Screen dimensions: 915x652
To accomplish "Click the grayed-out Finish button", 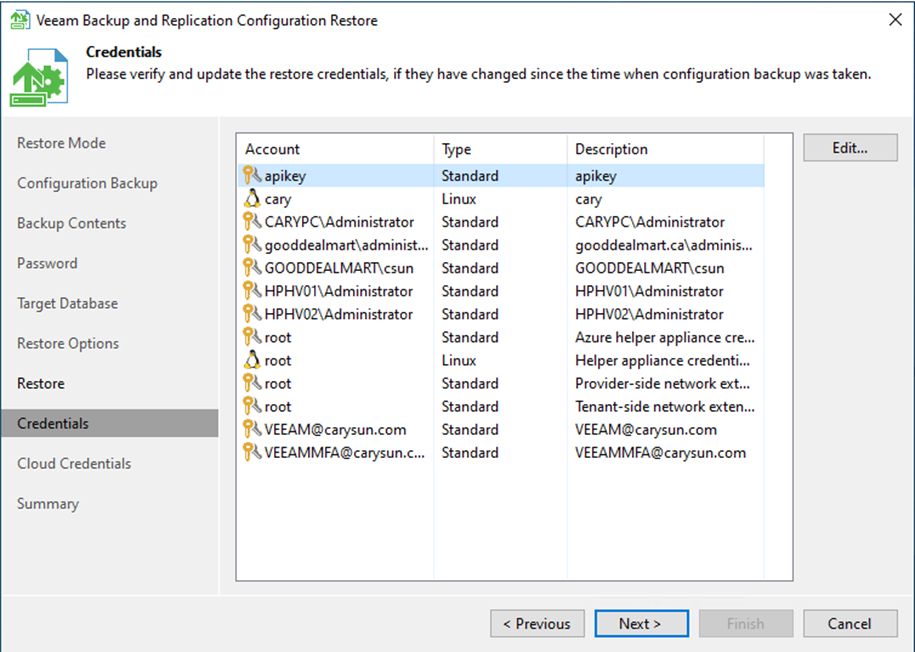I will coord(746,623).
